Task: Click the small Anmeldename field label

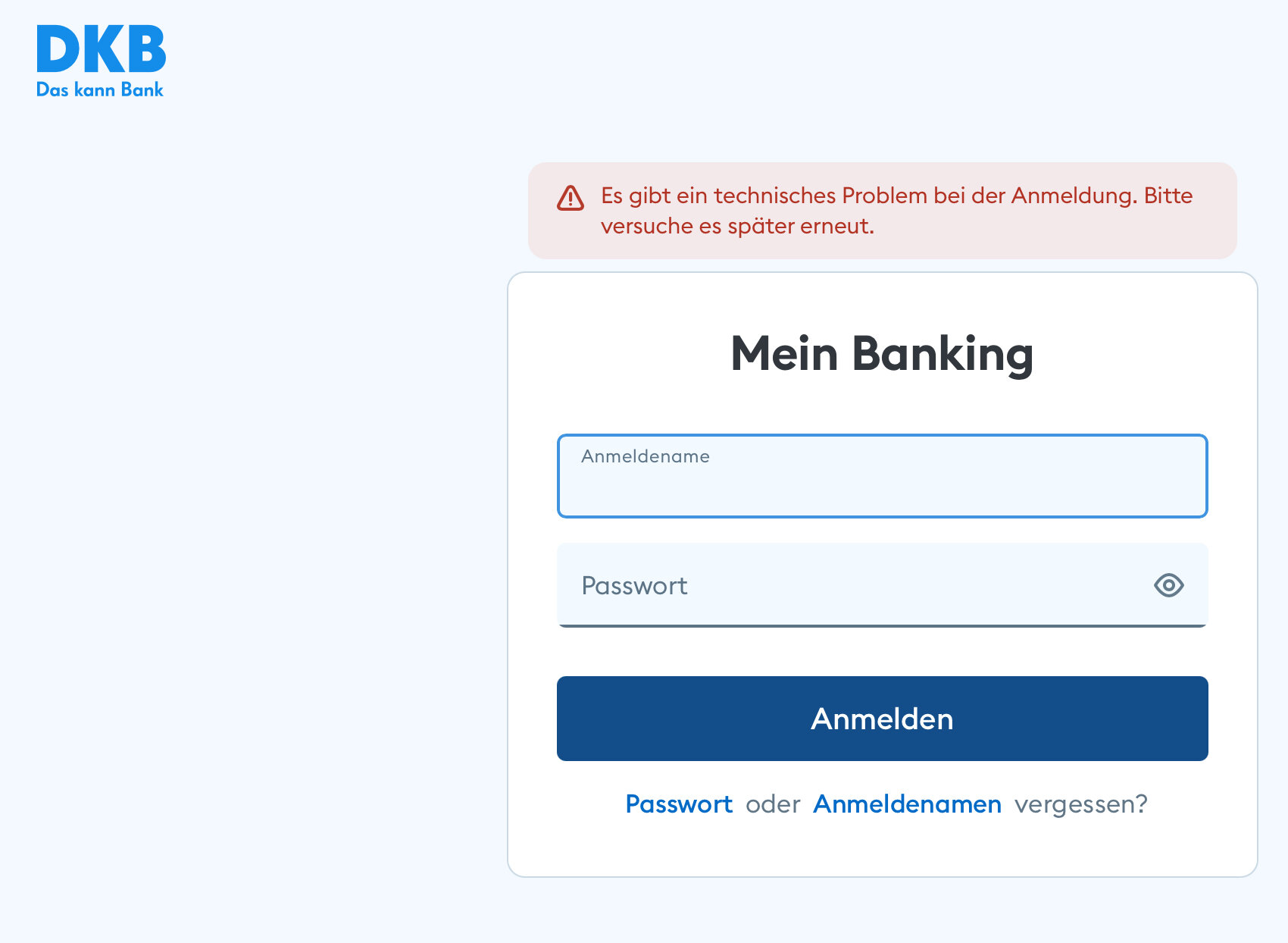Action: point(646,456)
